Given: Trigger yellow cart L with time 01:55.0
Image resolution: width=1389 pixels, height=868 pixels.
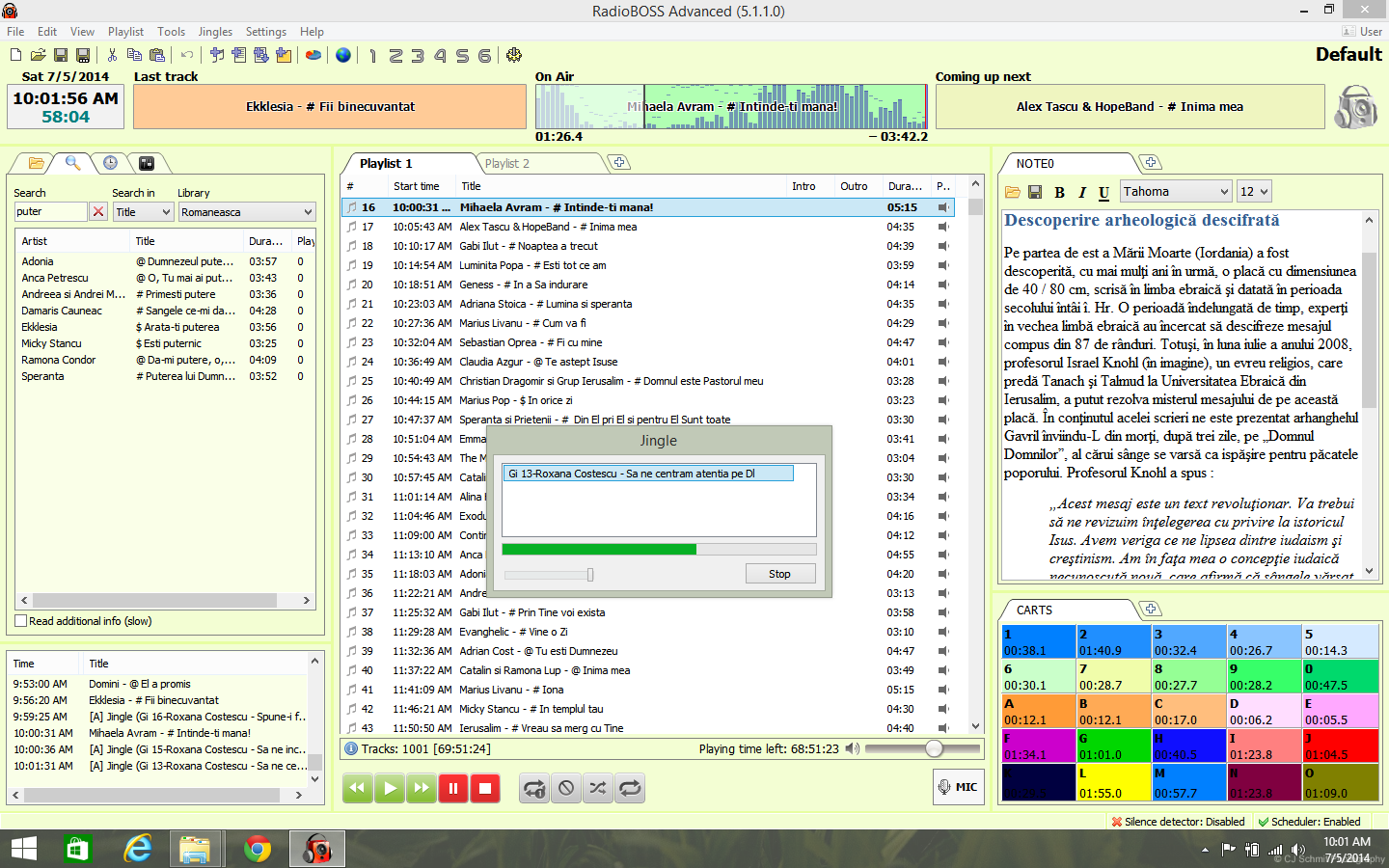Looking at the screenshot, I should (x=1114, y=783).
